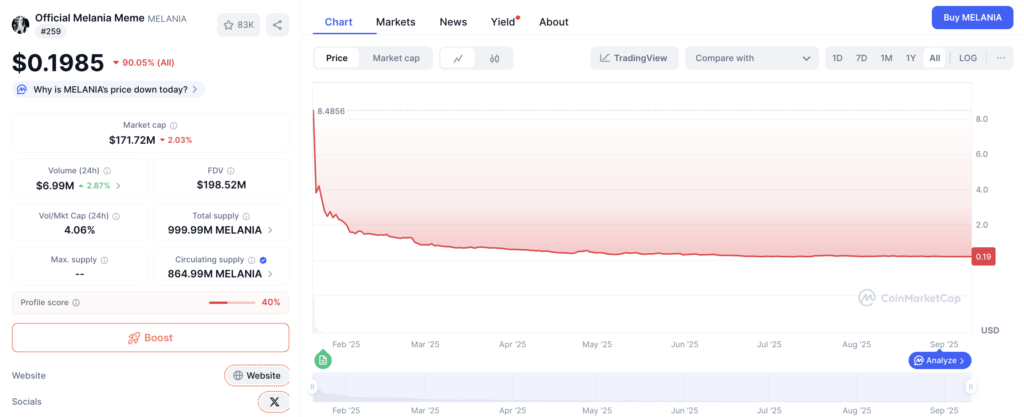The image size is (1024, 417).
Task: Open the Circulating supply info icon
Action: coord(251,260)
